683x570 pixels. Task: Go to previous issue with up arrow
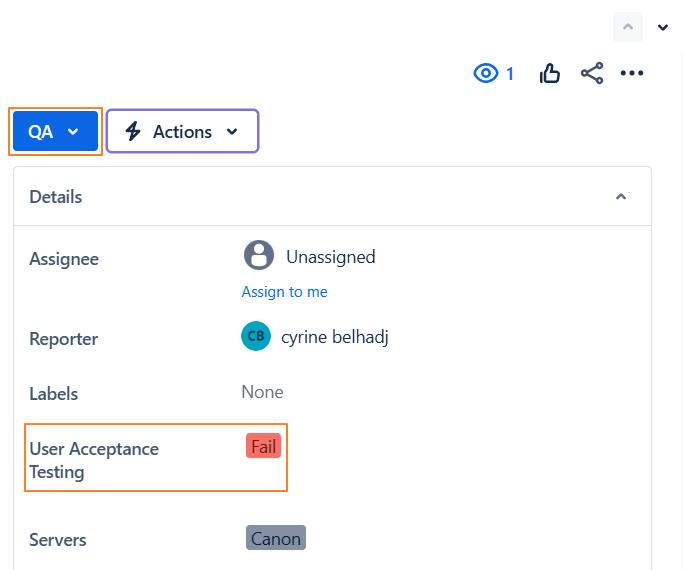(x=628, y=27)
